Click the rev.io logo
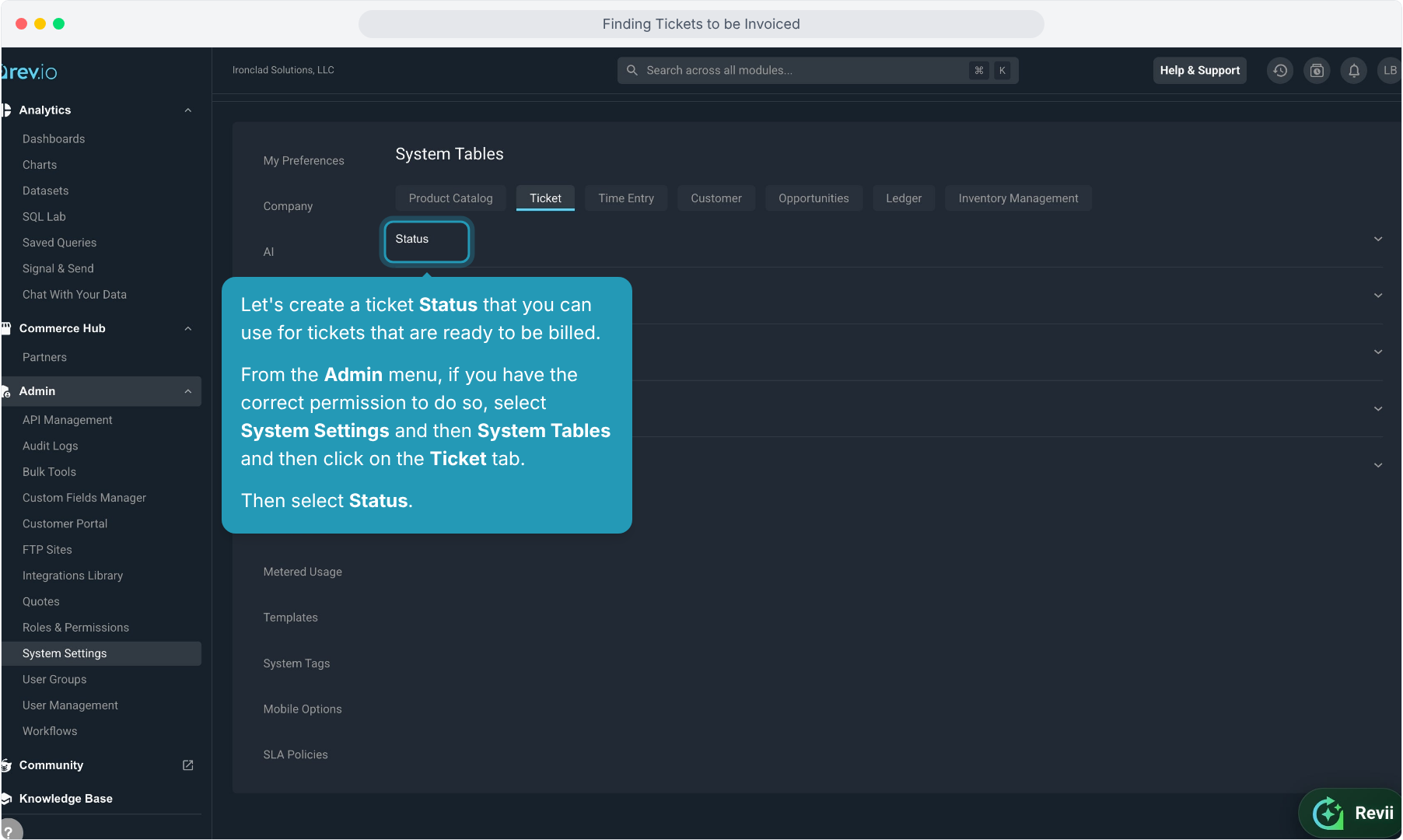 (30, 72)
